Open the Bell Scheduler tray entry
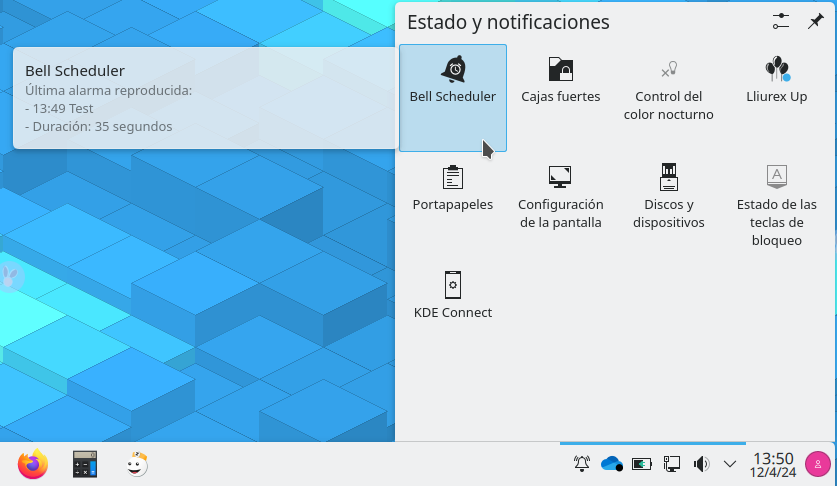 point(453,80)
